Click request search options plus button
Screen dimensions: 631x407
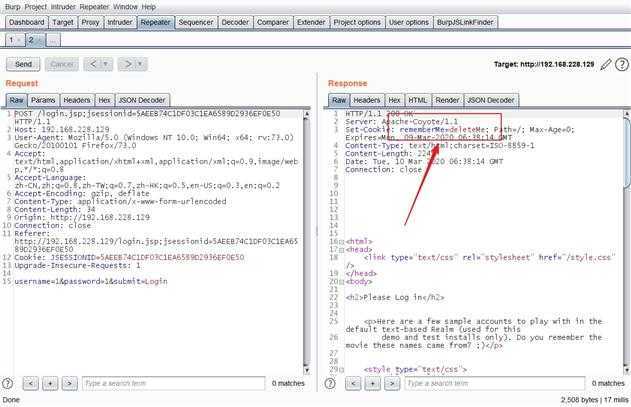[50, 383]
